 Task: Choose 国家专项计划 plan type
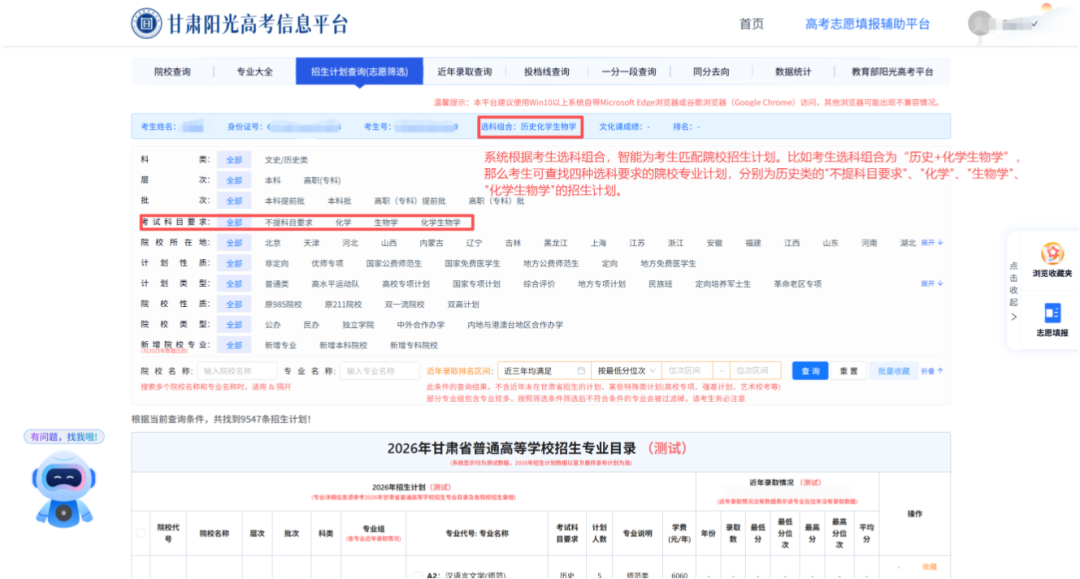(x=476, y=284)
